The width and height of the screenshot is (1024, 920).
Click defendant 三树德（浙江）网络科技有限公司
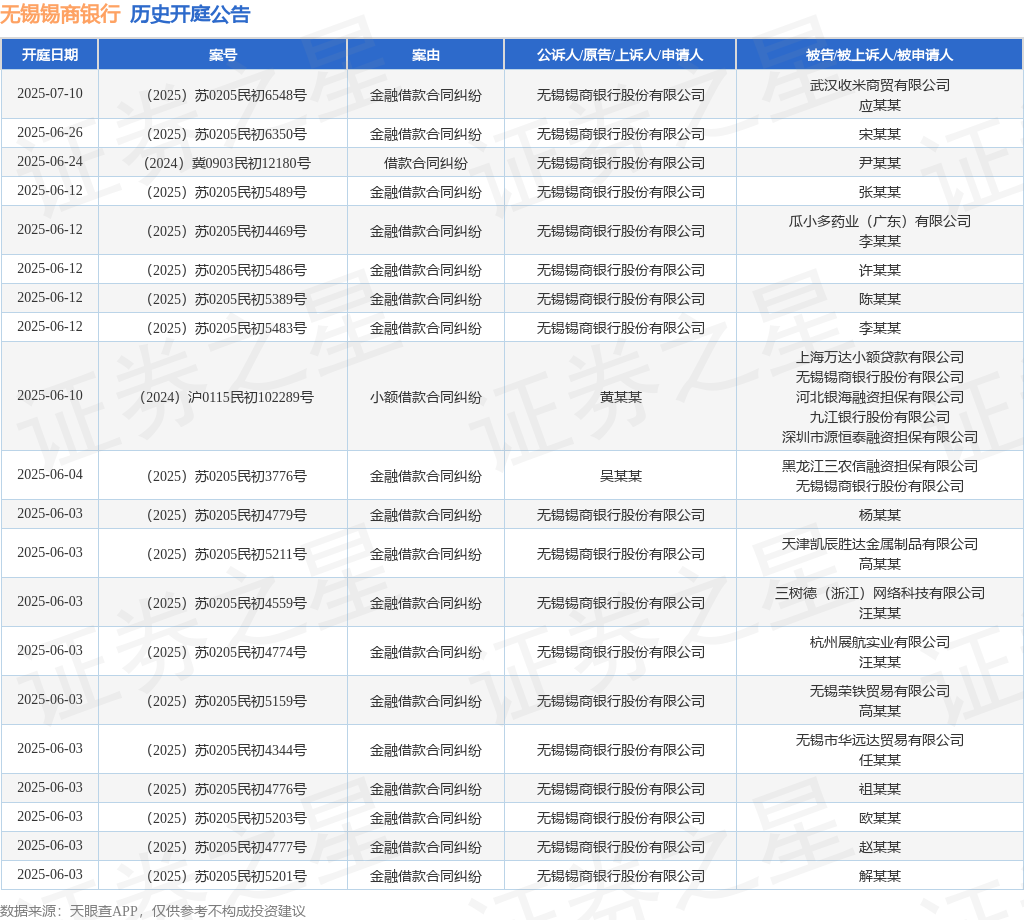point(880,593)
